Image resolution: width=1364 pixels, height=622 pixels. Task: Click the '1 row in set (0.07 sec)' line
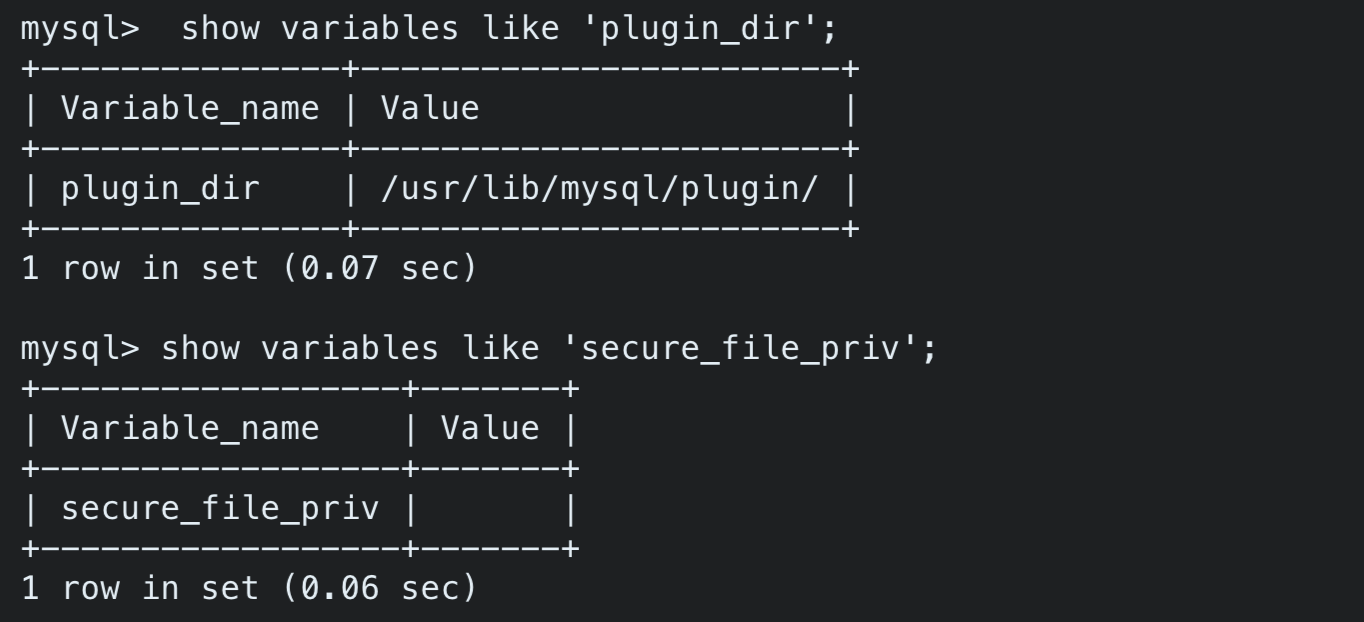(248, 269)
